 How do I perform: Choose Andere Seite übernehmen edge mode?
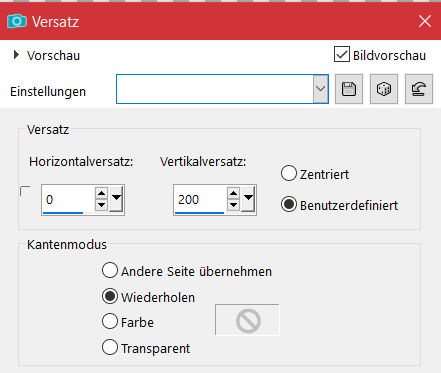tap(110, 270)
